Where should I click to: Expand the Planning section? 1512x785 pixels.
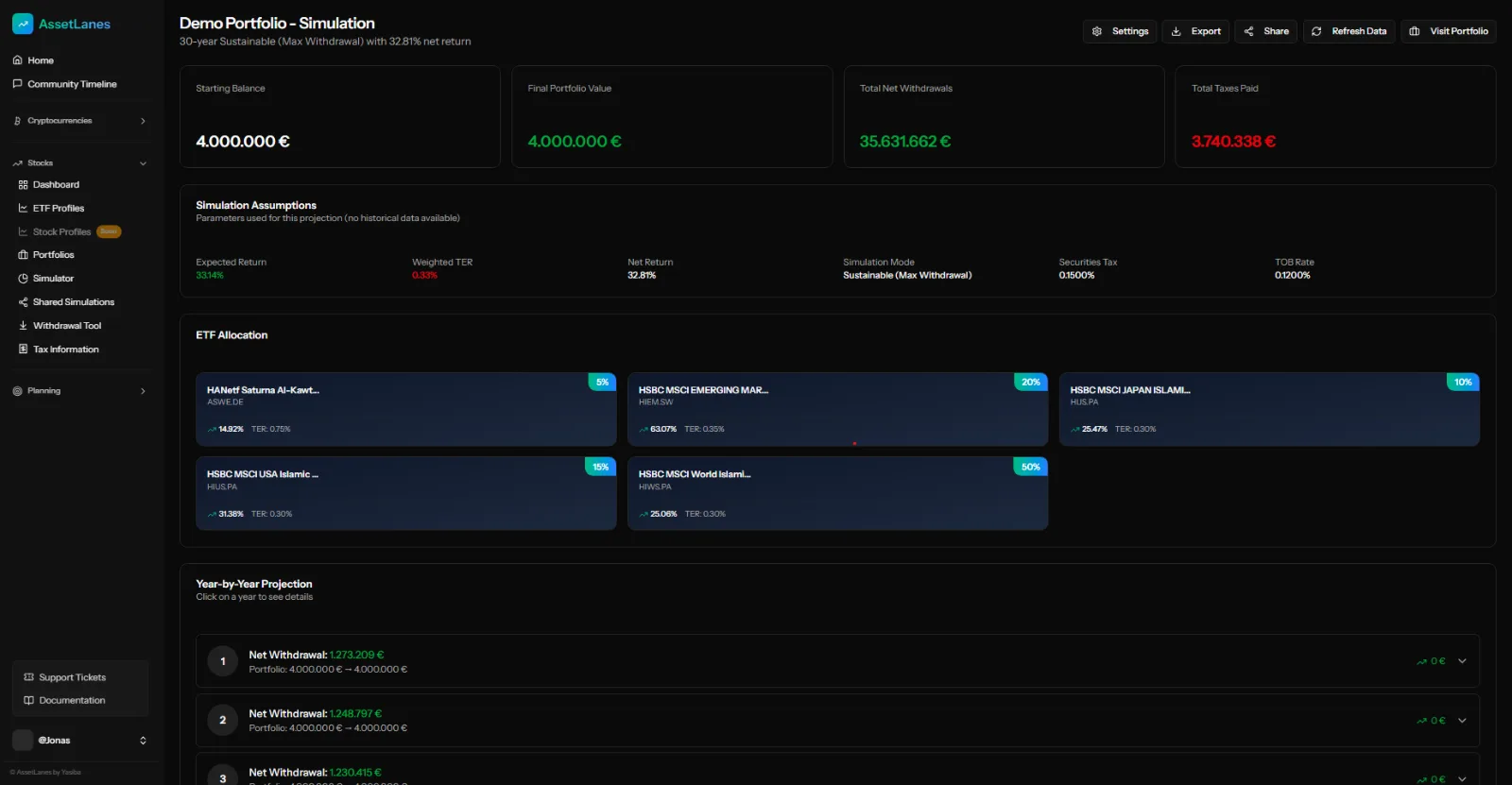(80, 391)
